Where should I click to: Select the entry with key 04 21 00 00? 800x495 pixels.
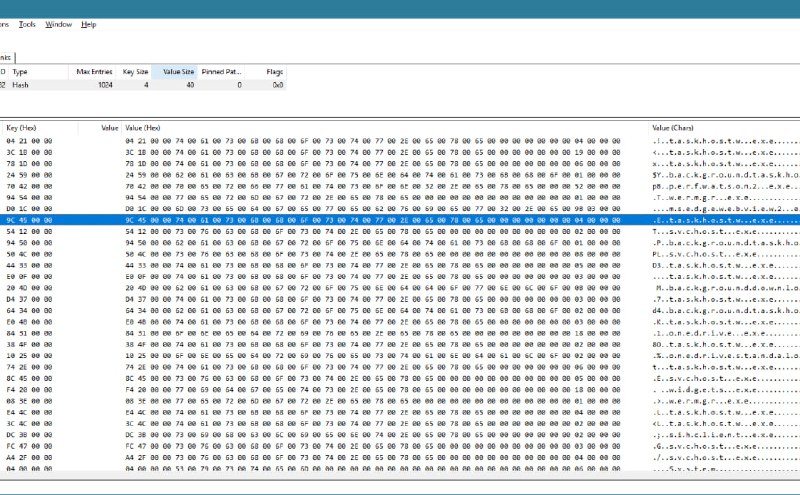click(x=29, y=141)
